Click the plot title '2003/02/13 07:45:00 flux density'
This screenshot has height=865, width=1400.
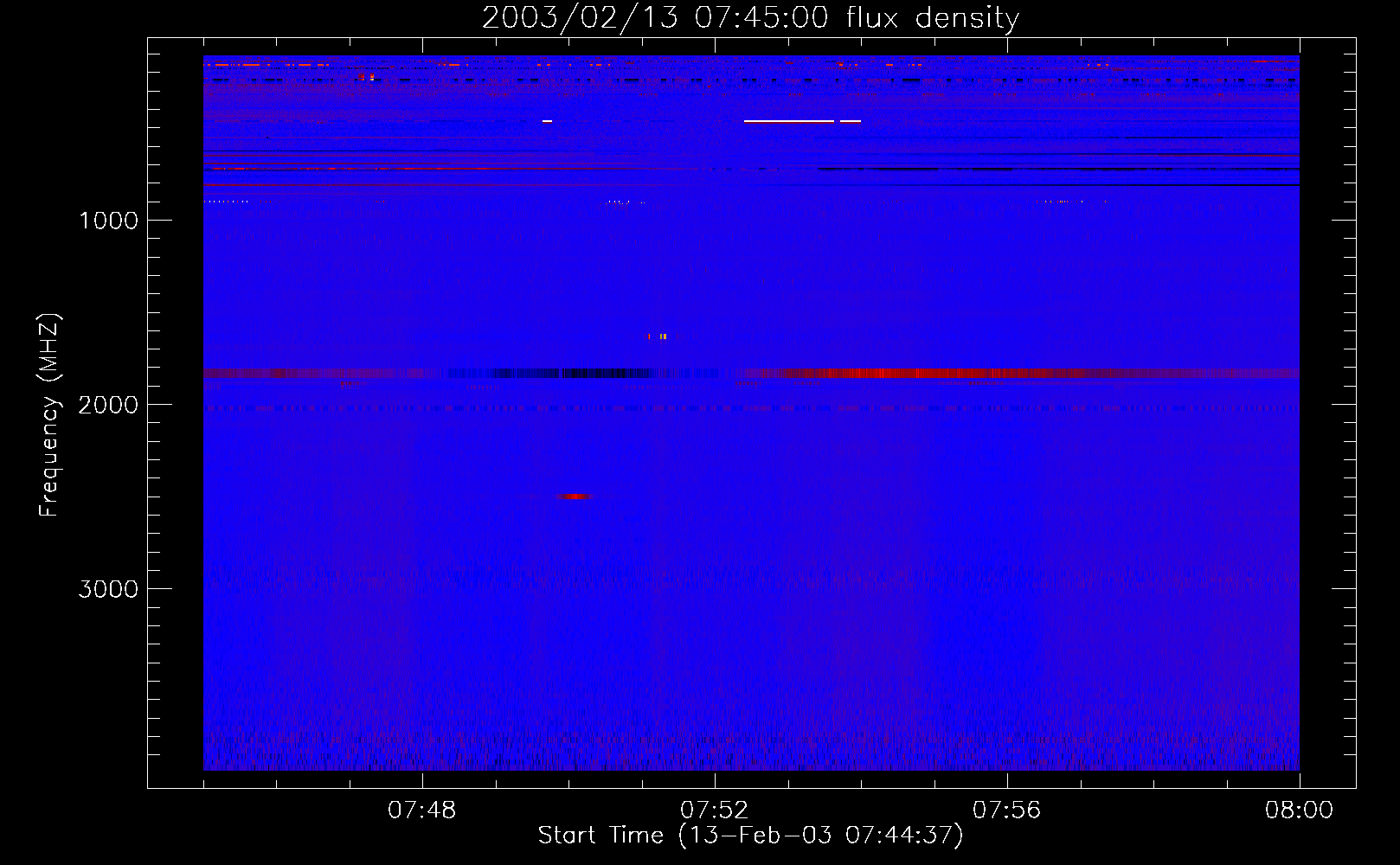750,17
